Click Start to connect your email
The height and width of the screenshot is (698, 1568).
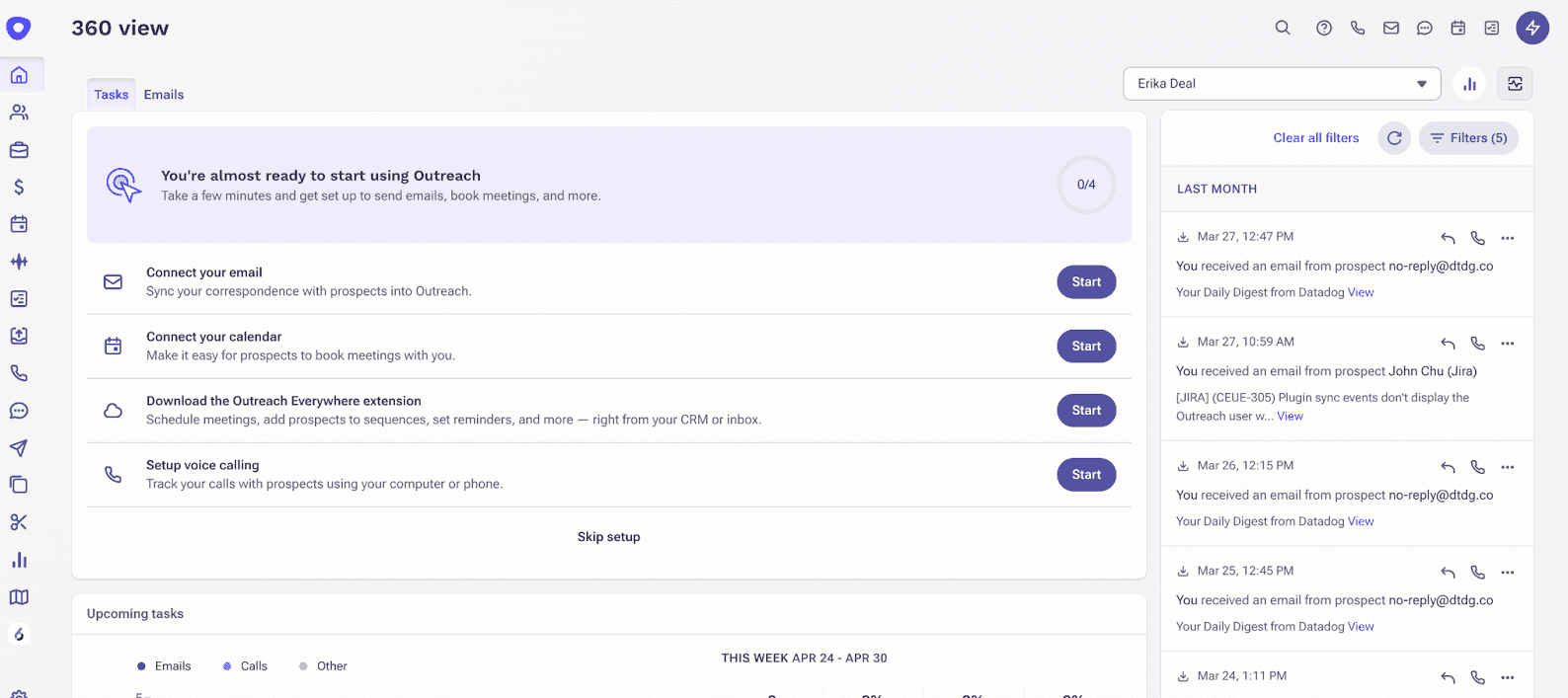tap(1086, 281)
